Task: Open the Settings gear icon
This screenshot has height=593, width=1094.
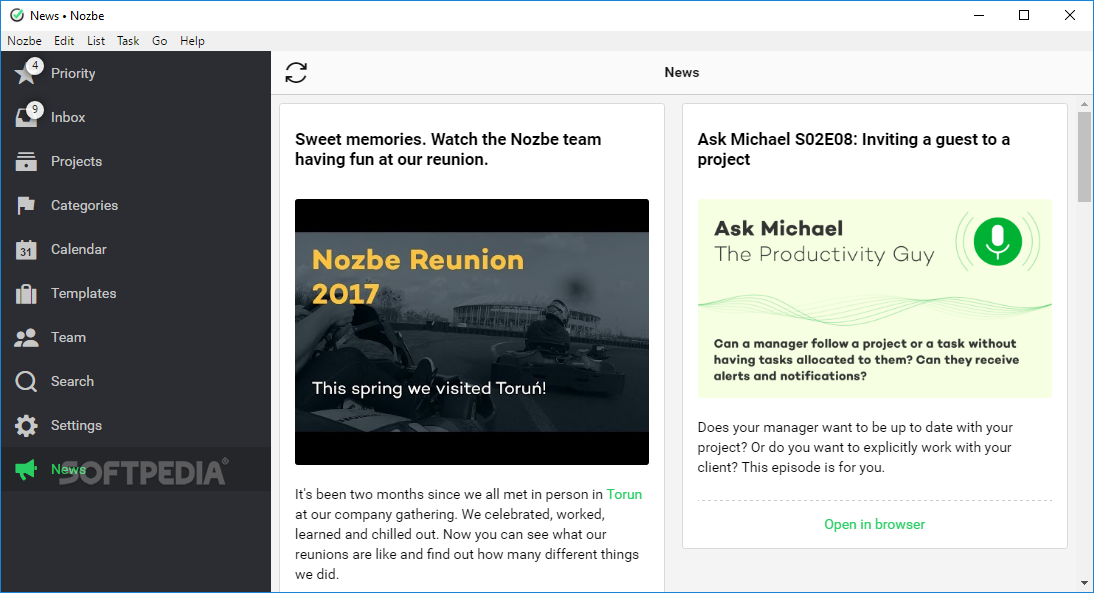Action: click(26, 426)
